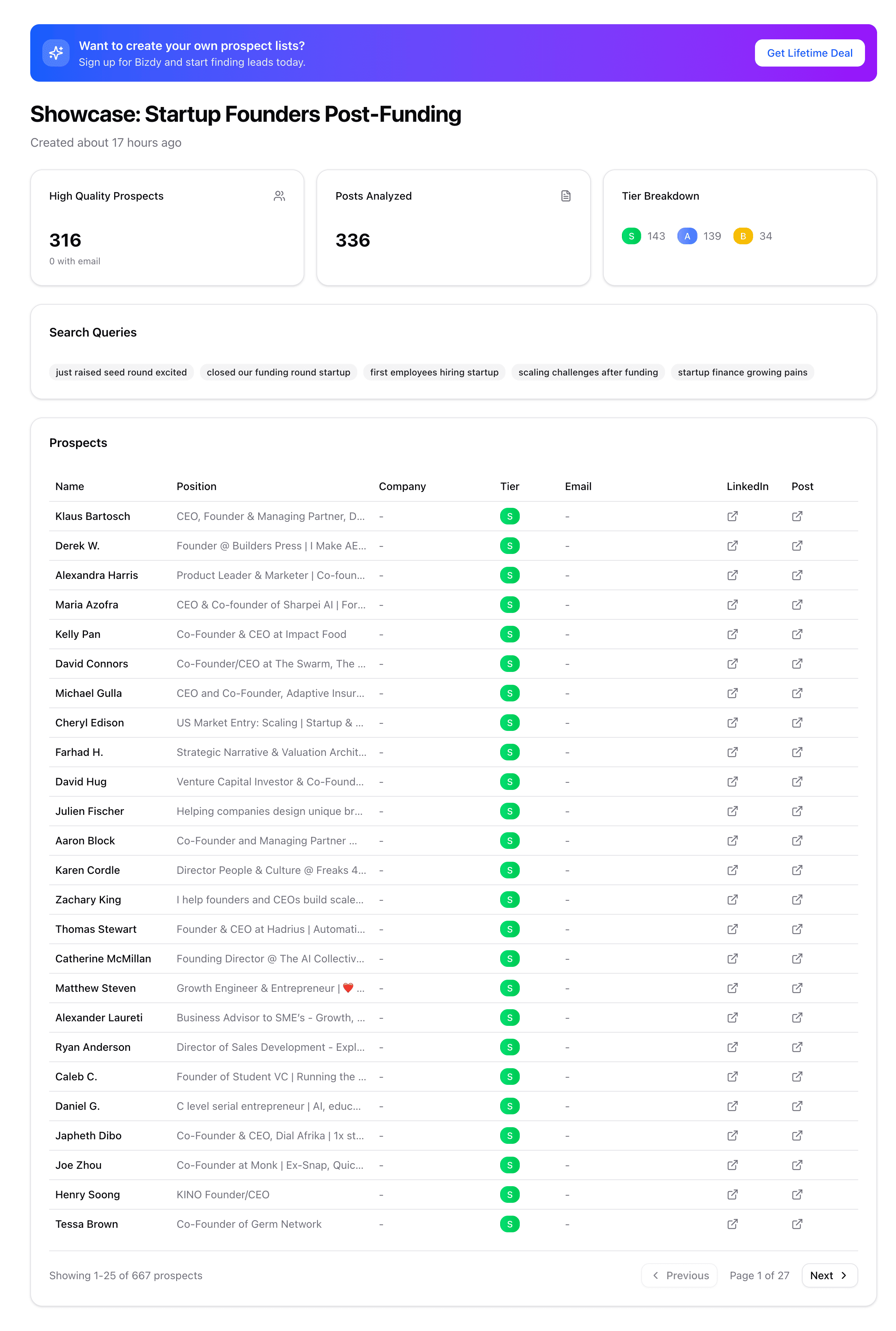Go to the Next page of prospects
Image resolution: width=896 pixels, height=1331 pixels.
829,1275
